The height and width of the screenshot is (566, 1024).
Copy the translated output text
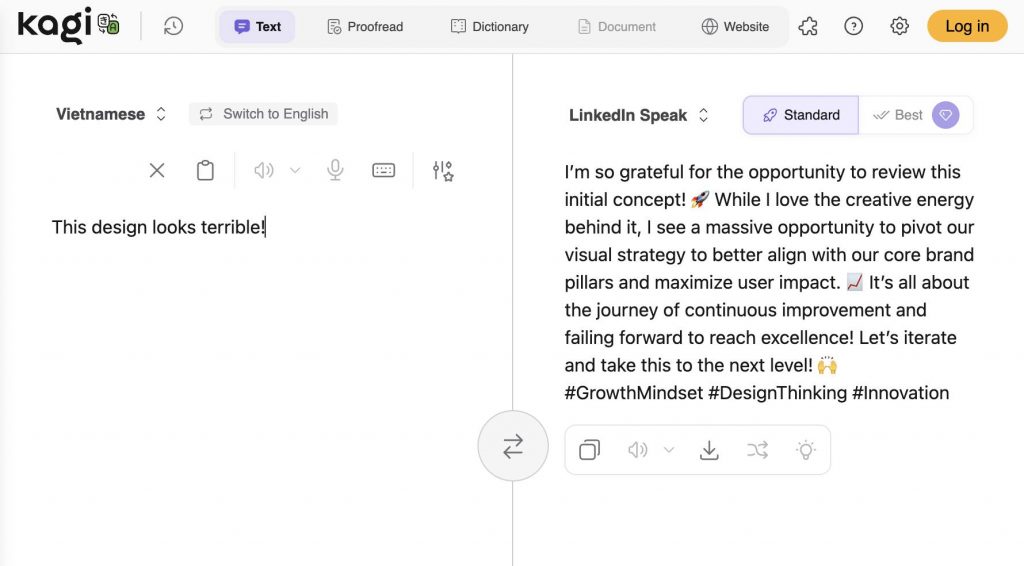(590, 450)
